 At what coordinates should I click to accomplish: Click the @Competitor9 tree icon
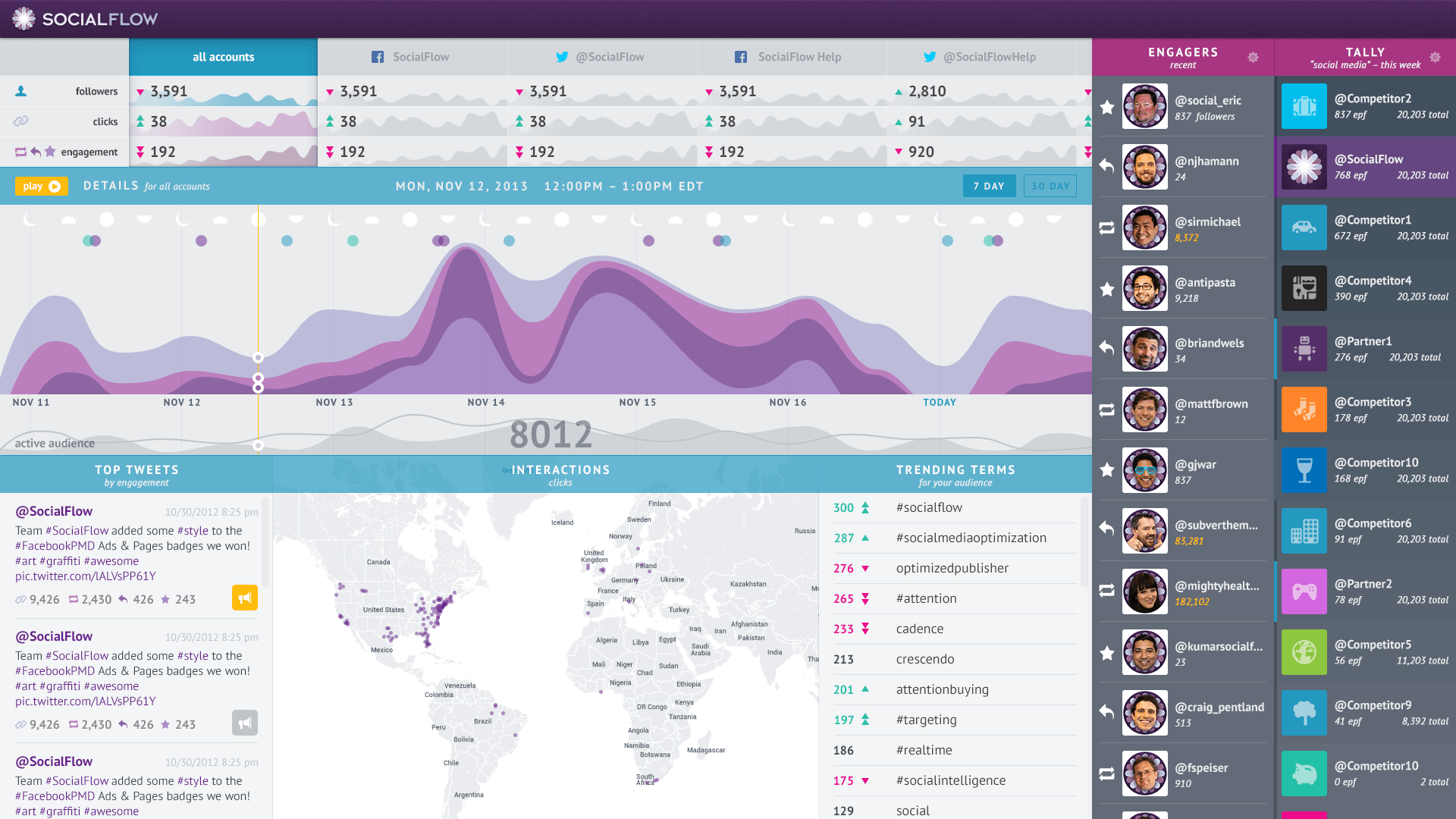pyautogui.click(x=1304, y=713)
